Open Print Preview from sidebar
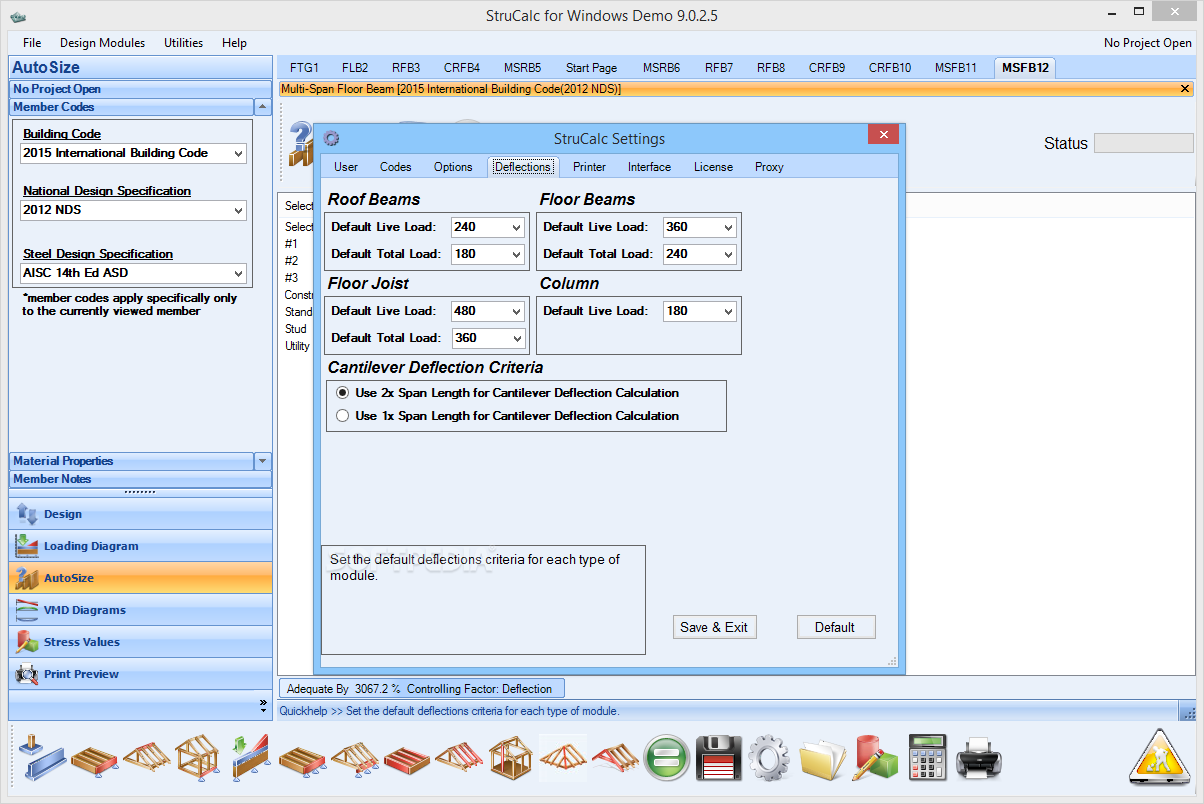 click(141, 674)
